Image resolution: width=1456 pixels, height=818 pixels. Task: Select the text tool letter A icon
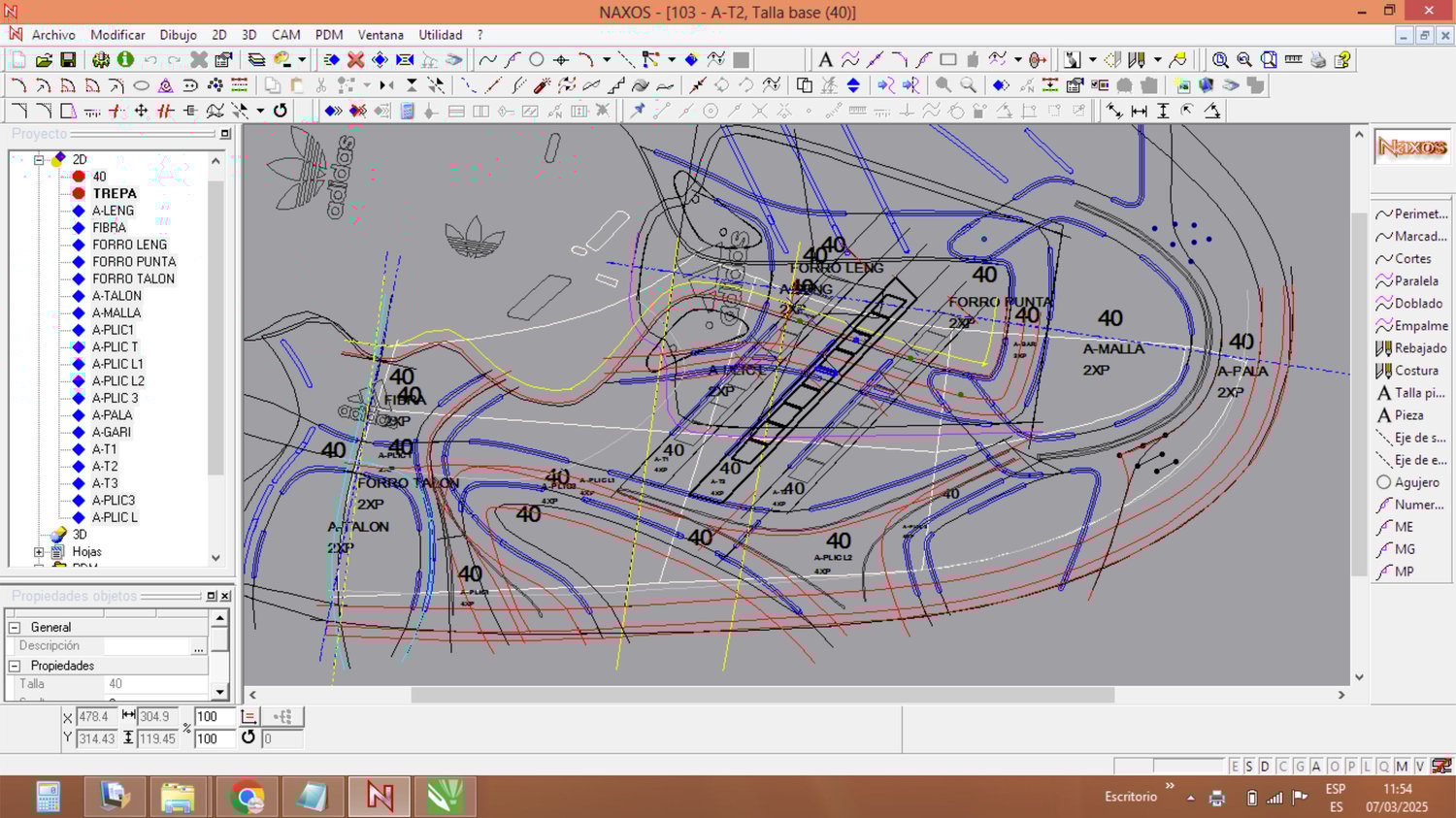tap(825, 60)
